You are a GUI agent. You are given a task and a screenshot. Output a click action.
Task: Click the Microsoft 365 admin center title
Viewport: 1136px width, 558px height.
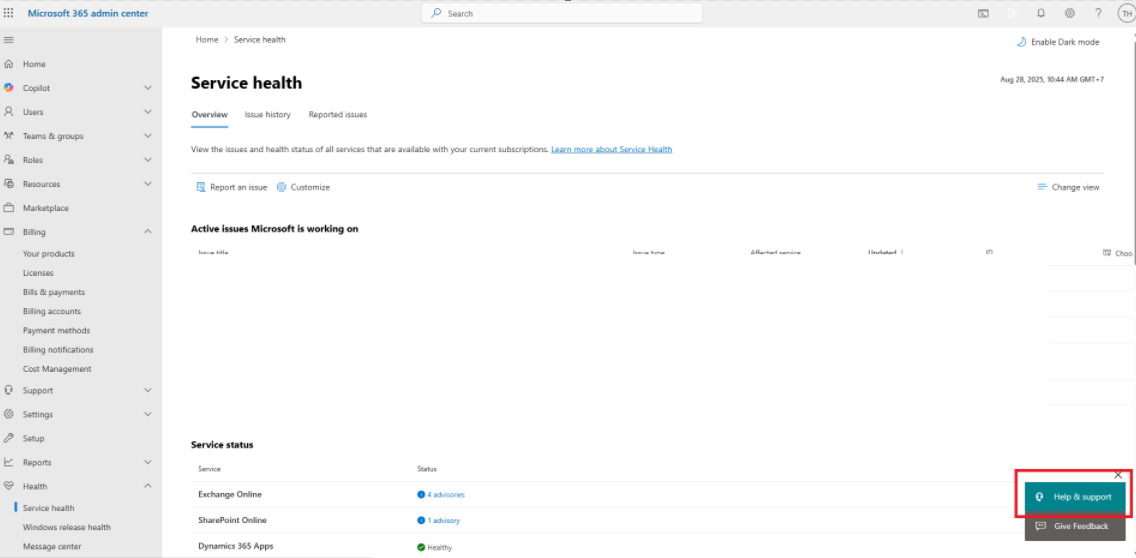tap(88, 13)
